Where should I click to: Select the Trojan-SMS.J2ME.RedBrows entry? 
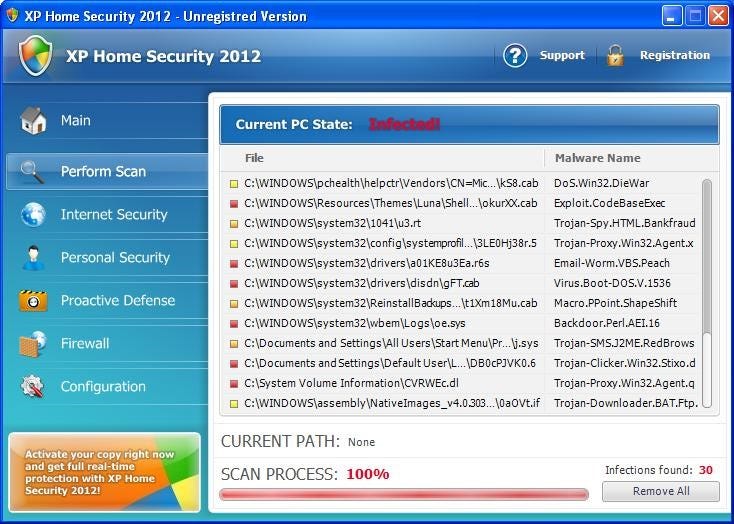(624, 344)
